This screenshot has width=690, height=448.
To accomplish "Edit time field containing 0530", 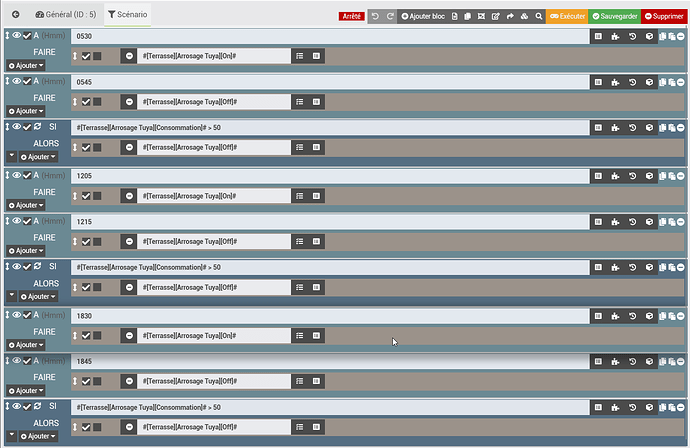I will [x=330, y=37].
